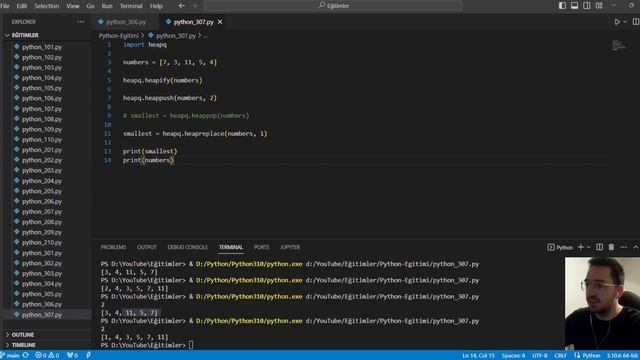Screen dimensions: 640x360
Task: Open the Selection menu
Action: [x=47, y=6]
